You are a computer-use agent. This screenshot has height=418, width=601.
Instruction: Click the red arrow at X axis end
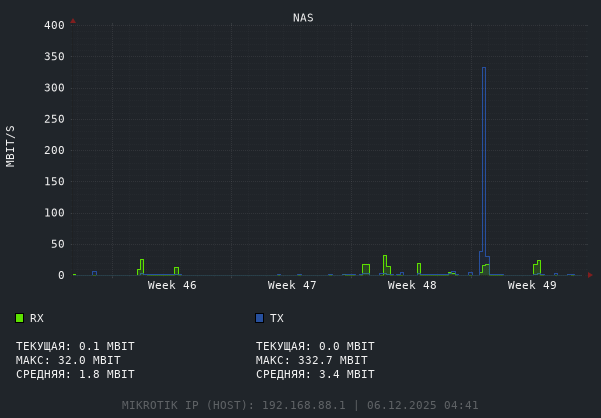coord(590,274)
